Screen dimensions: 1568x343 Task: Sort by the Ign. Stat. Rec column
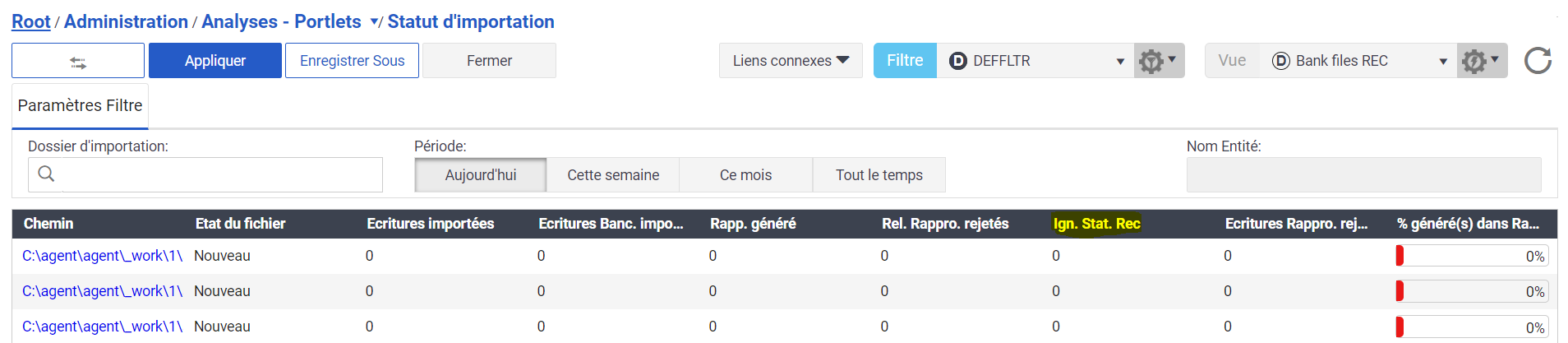pyautogui.click(x=1096, y=224)
